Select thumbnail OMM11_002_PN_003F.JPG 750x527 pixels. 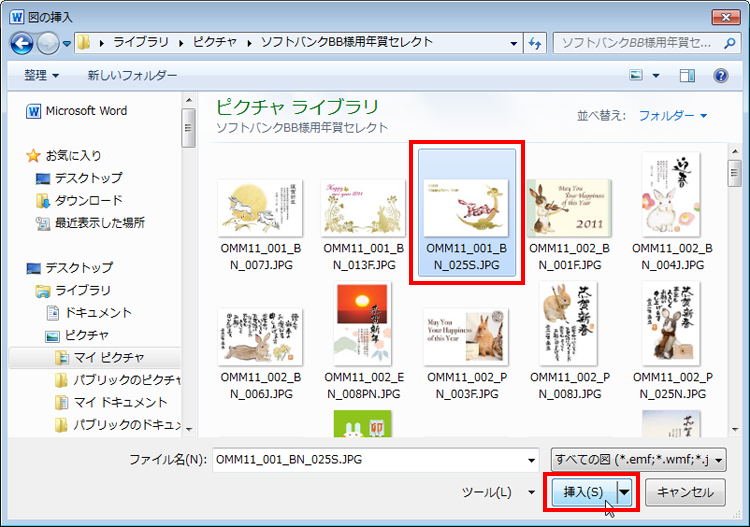tap(467, 353)
